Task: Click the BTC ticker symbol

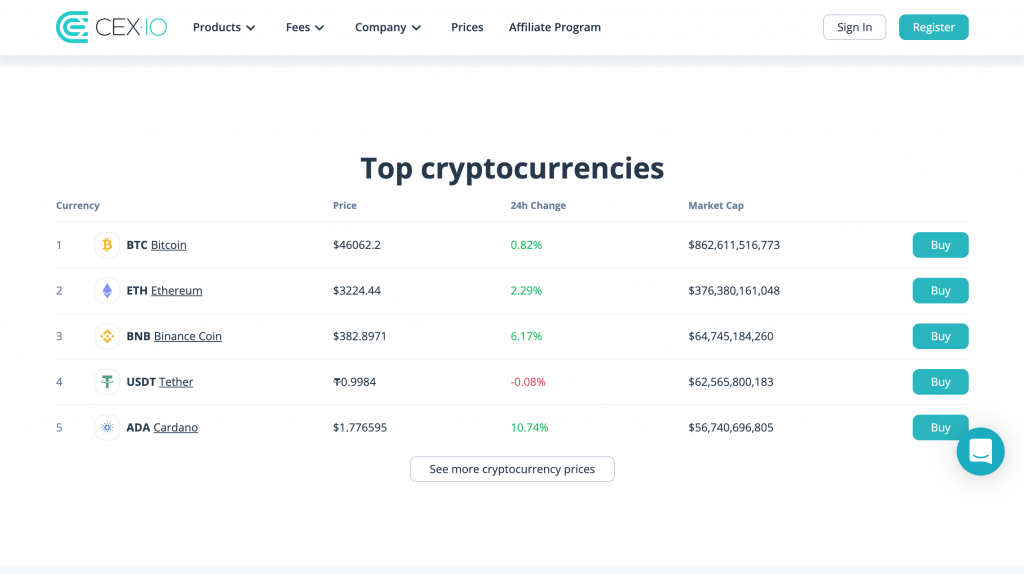Action: 136,245
